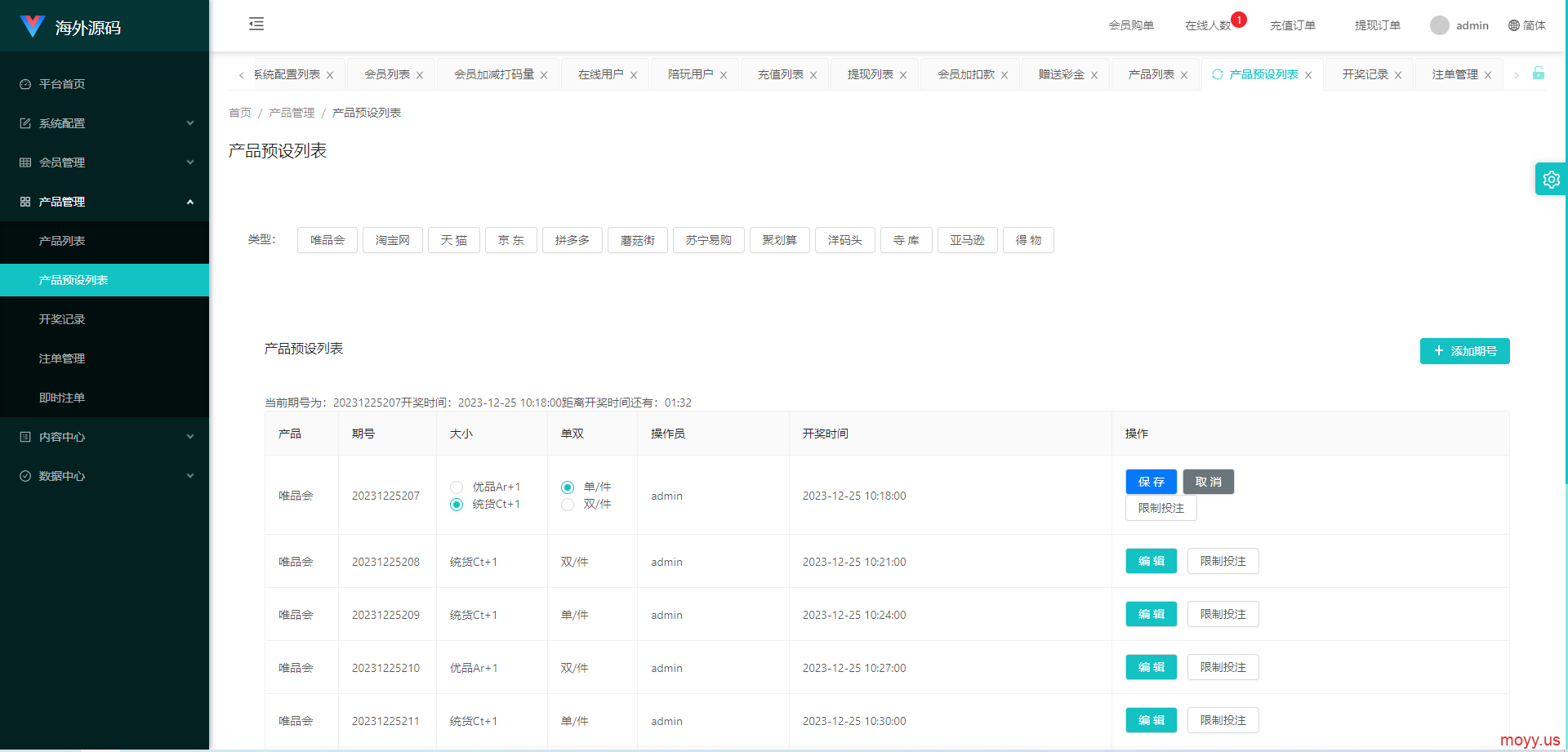The height and width of the screenshot is (752, 1568).
Task: Open 提现订单 in header
Action: [x=1378, y=25]
